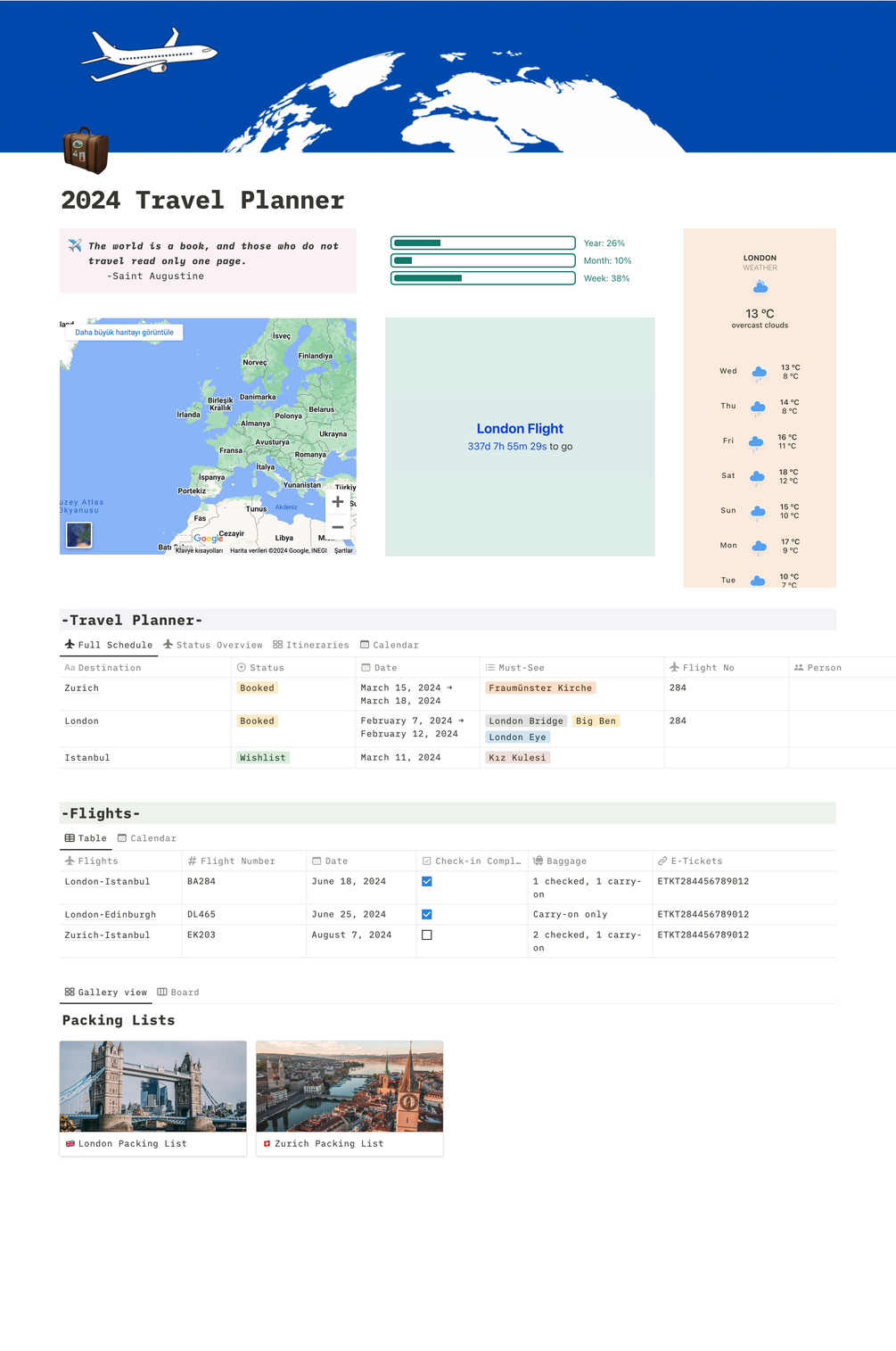Image resolution: width=896 pixels, height=1351 pixels.
Task: Open London-Edinburgh flight entry
Action: [x=110, y=915]
